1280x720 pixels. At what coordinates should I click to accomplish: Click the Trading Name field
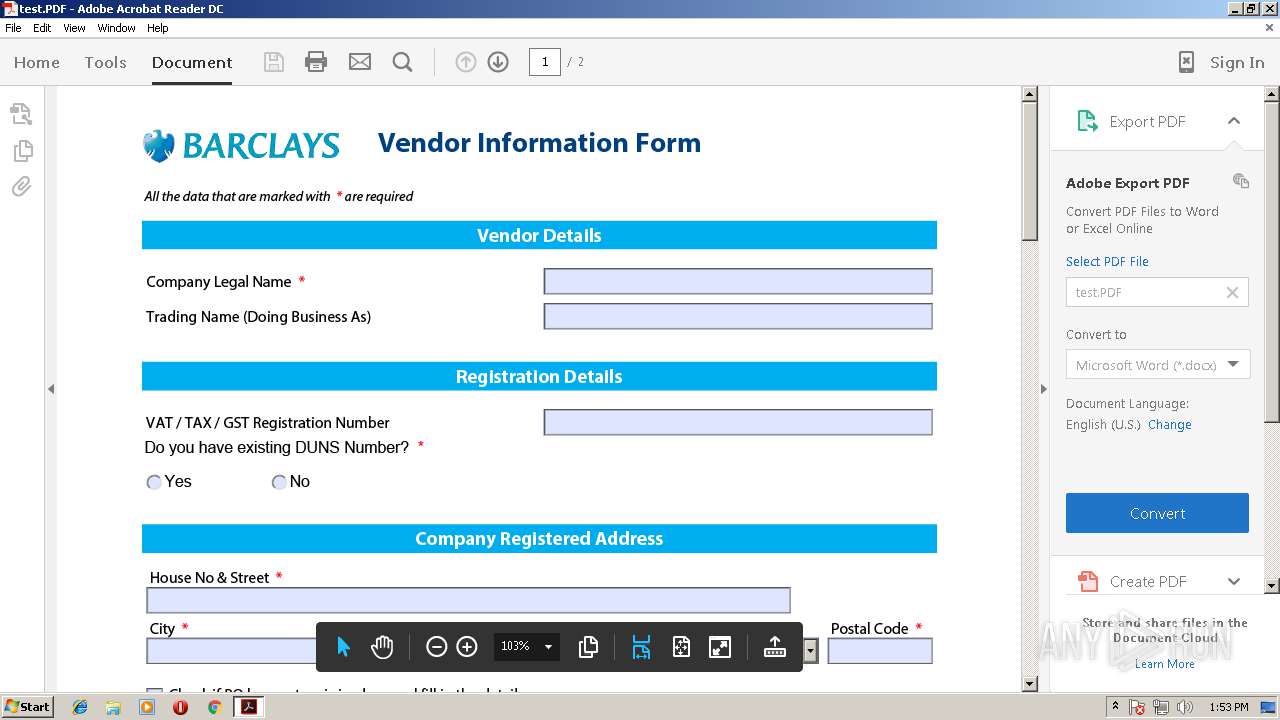[x=738, y=316]
